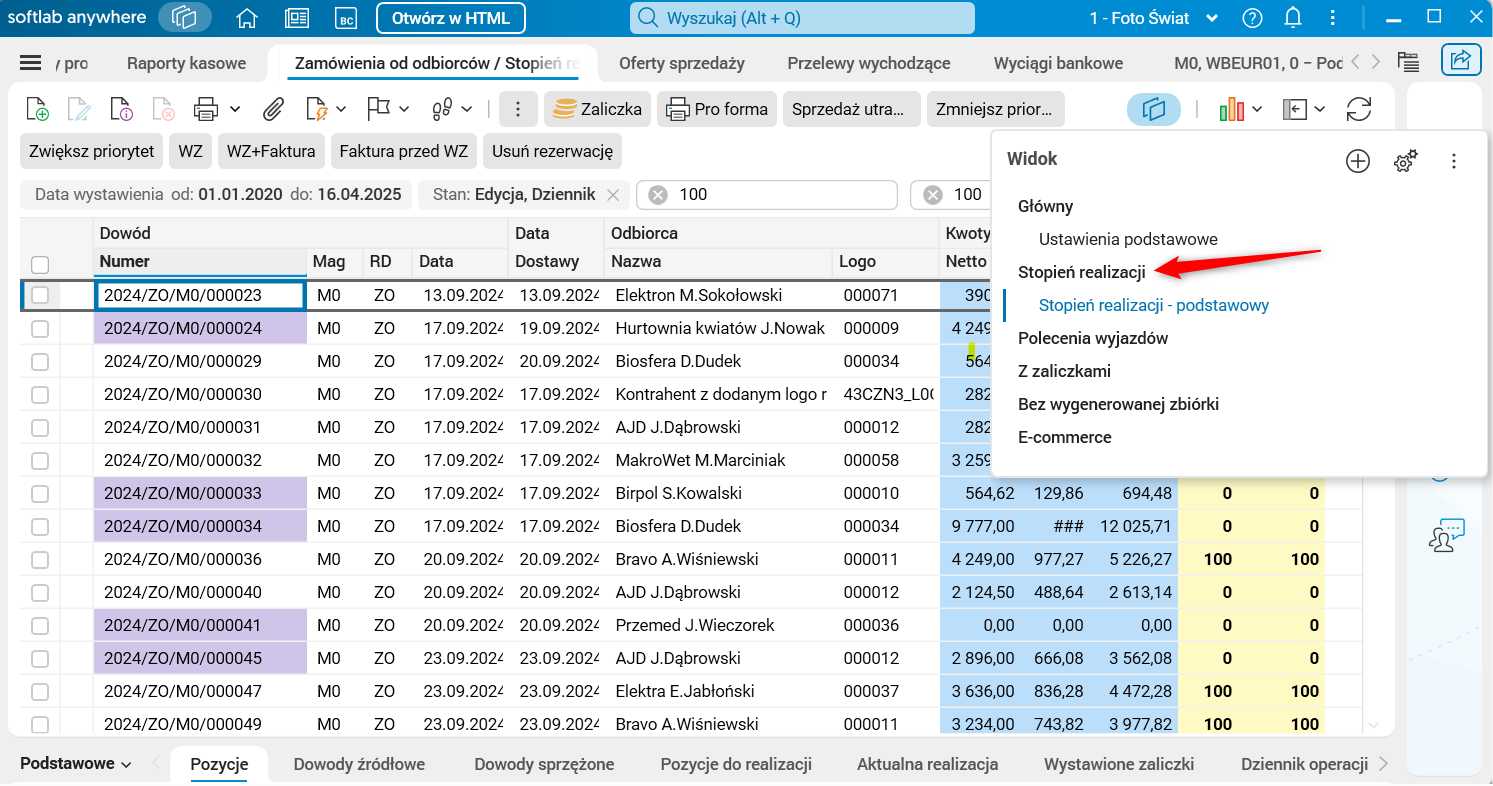Expand the print options dropdown arrow
This screenshot has height=786, width=1493.
coord(235,109)
